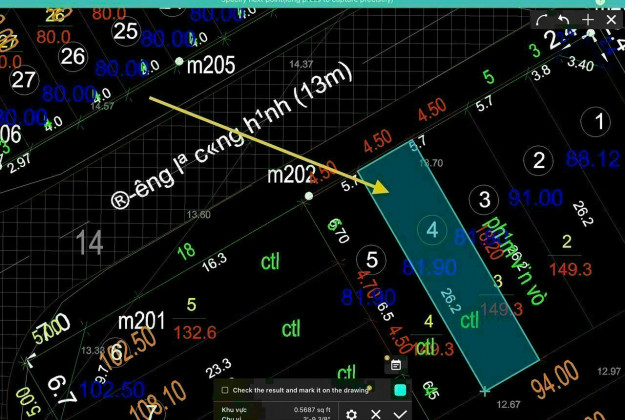
Task: Confirm the measurement with checkmark icon
Action: 400,414
